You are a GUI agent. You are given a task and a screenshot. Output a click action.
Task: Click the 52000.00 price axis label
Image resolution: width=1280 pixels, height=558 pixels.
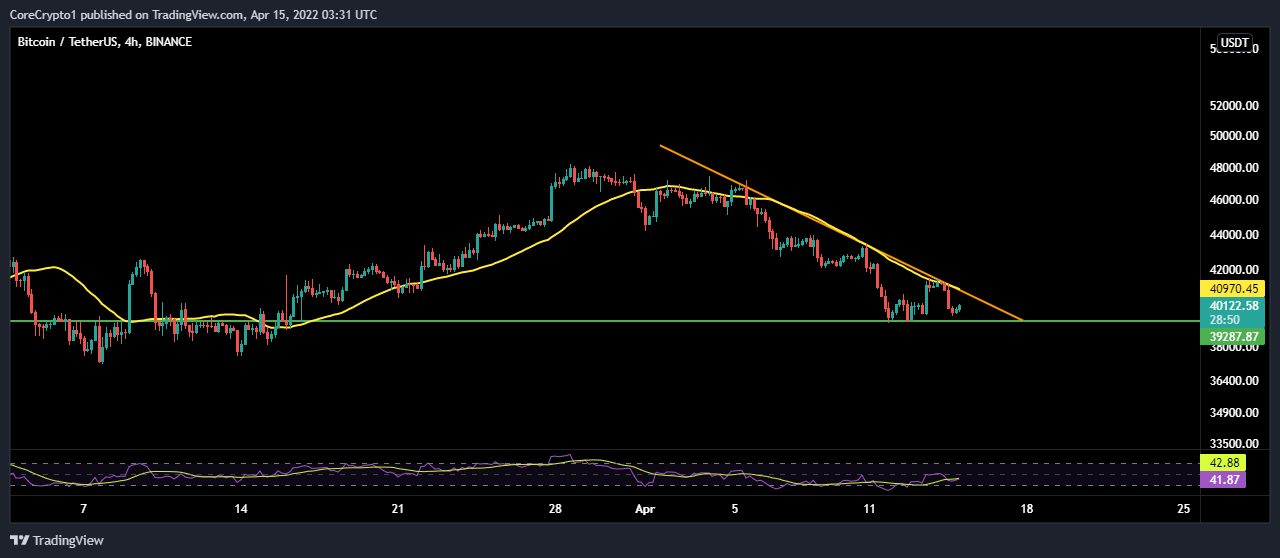pyautogui.click(x=1233, y=106)
